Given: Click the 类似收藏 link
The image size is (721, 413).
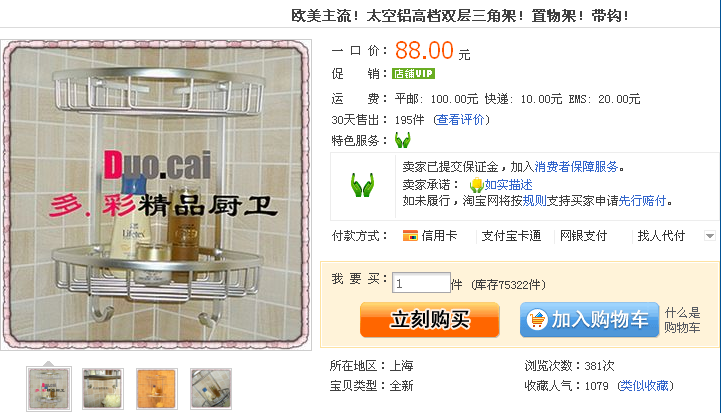Looking at the screenshot, I should click(644, 385).
